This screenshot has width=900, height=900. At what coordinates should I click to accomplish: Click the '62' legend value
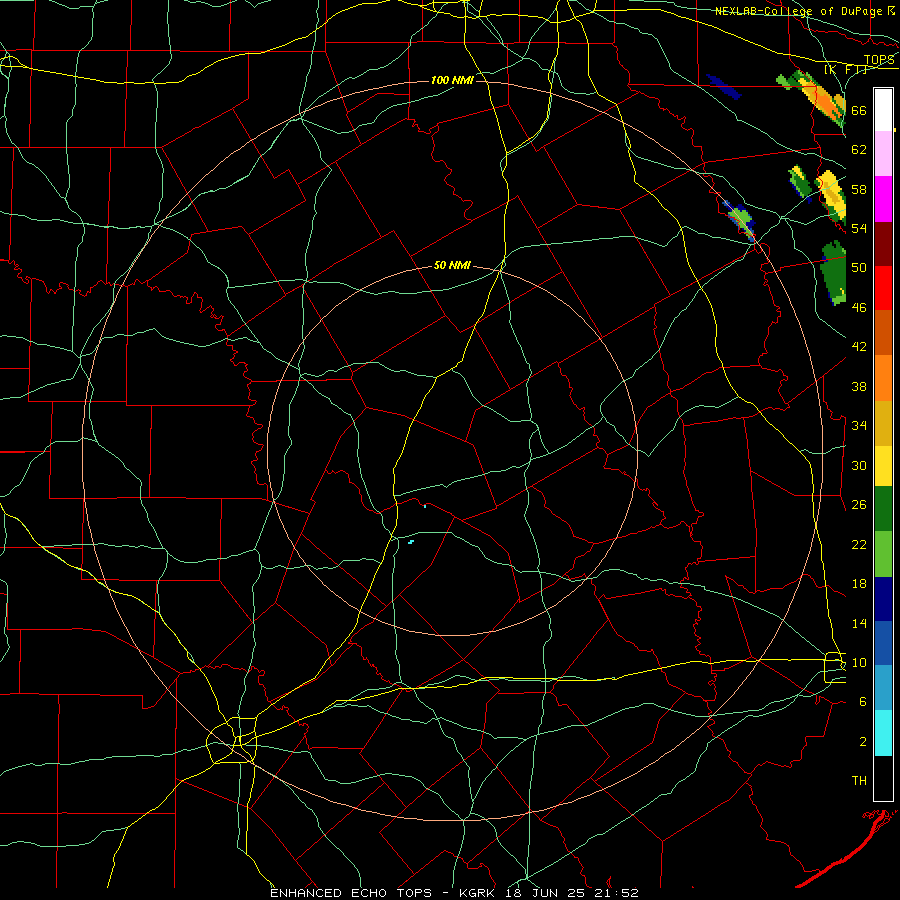[x=859, y=149]
